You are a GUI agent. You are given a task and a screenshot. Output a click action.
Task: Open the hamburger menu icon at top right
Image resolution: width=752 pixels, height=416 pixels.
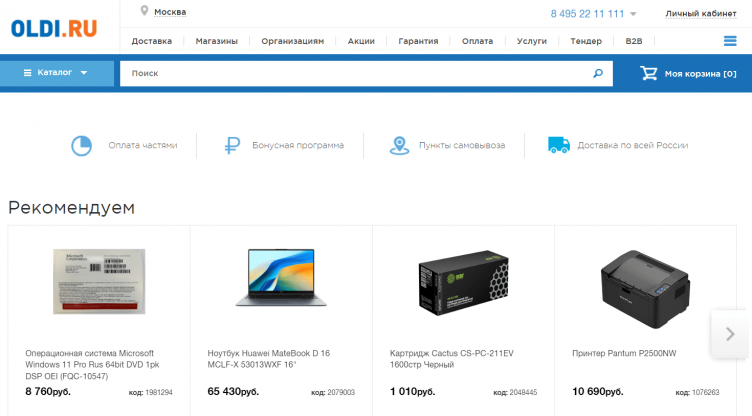coord(730,41)
